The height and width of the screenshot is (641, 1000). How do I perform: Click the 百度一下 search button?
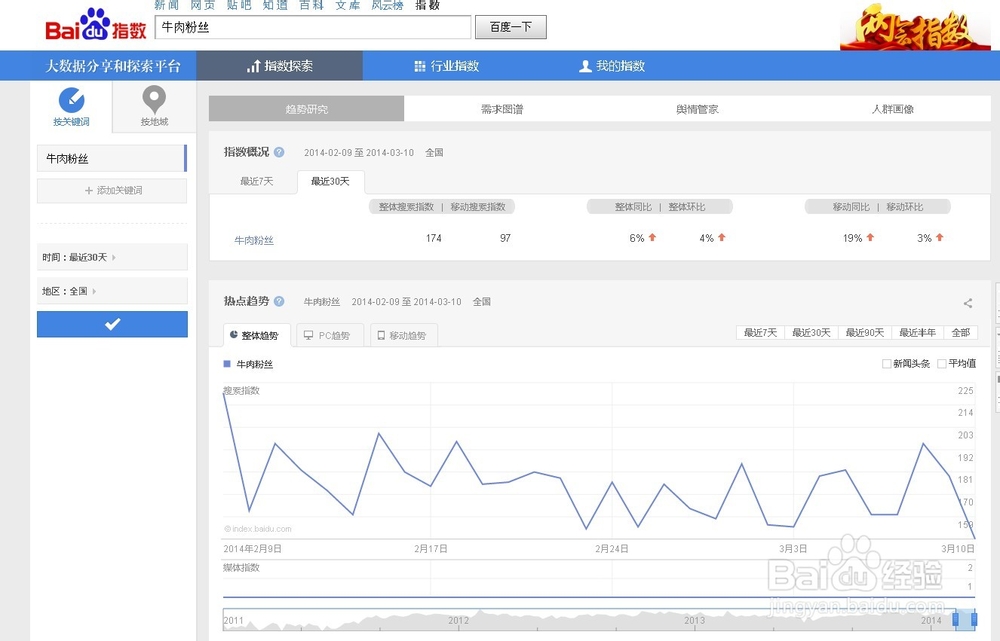[510, 27]
